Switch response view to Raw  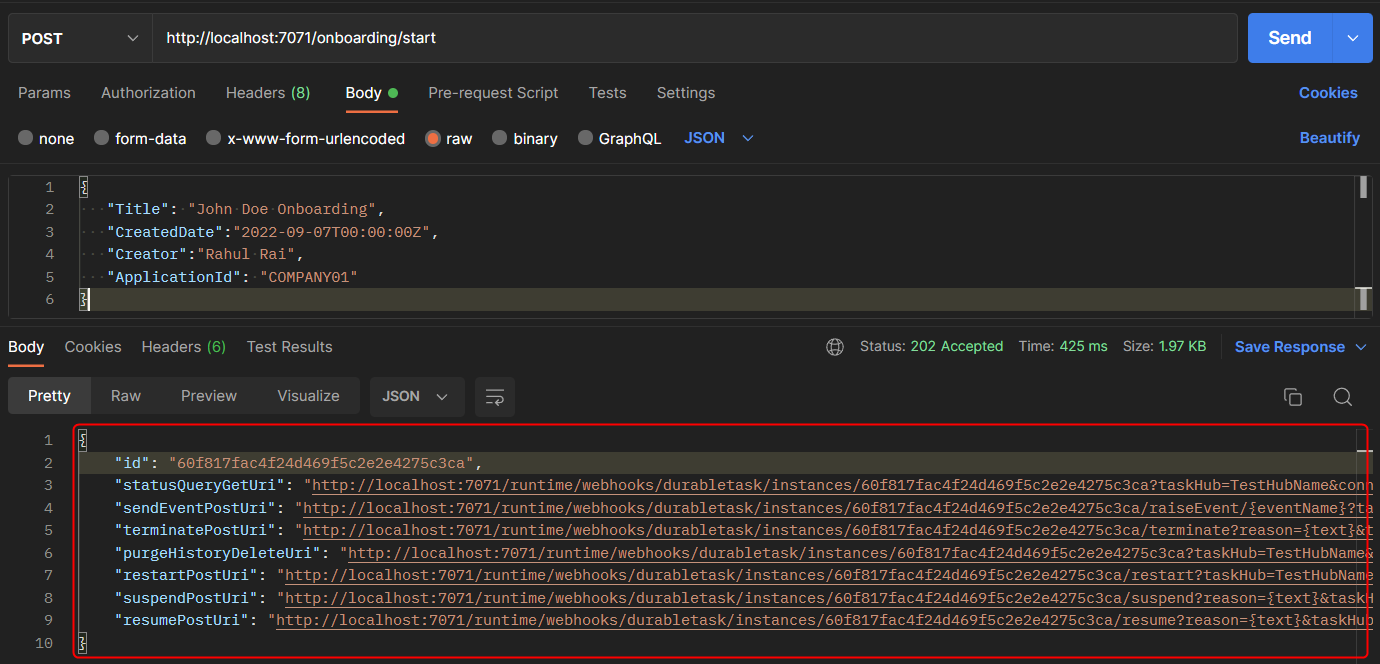(x=126, y=396)
